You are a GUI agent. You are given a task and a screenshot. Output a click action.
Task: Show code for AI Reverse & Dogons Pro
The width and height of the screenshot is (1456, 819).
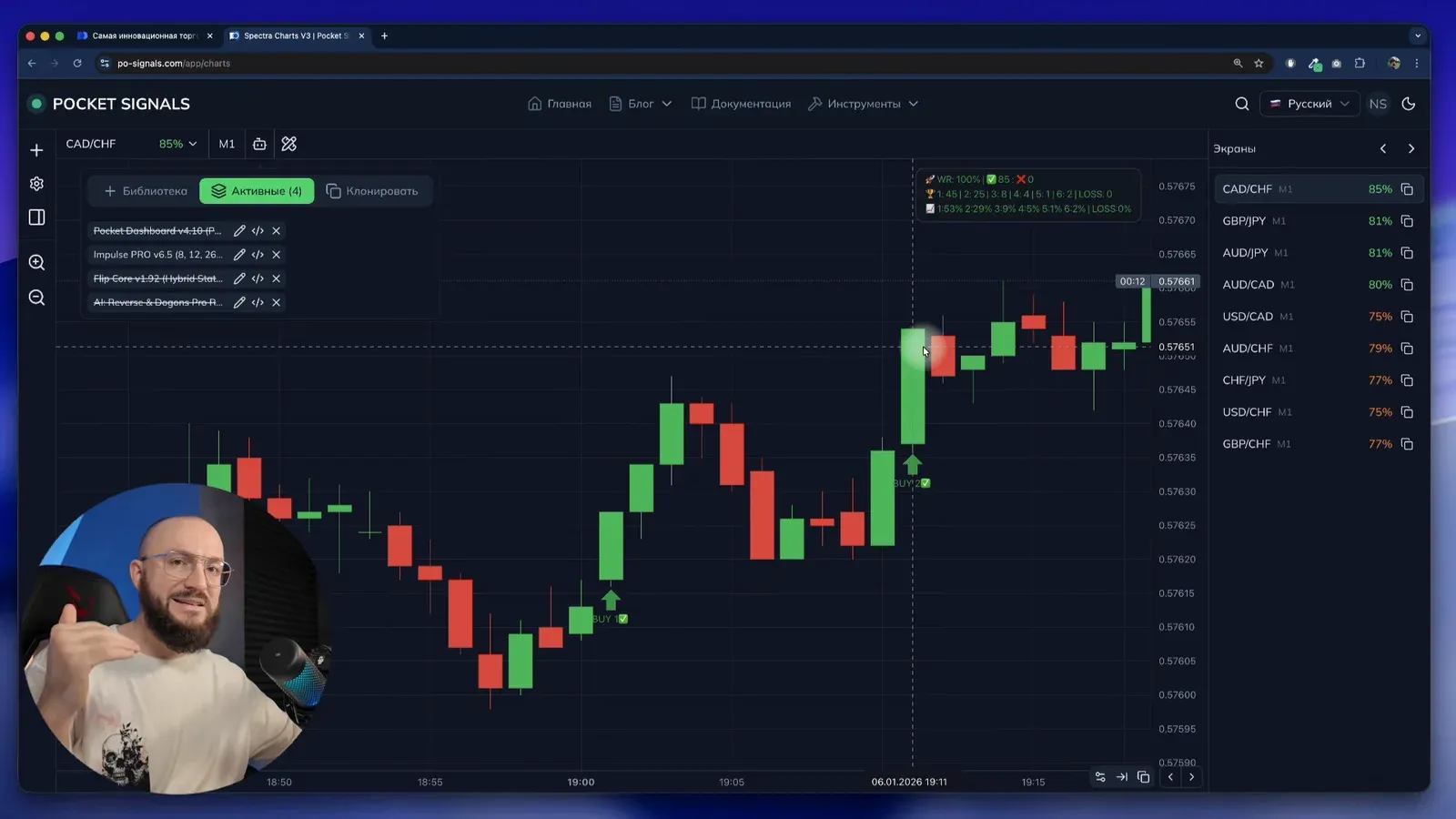tap(258, 302)
